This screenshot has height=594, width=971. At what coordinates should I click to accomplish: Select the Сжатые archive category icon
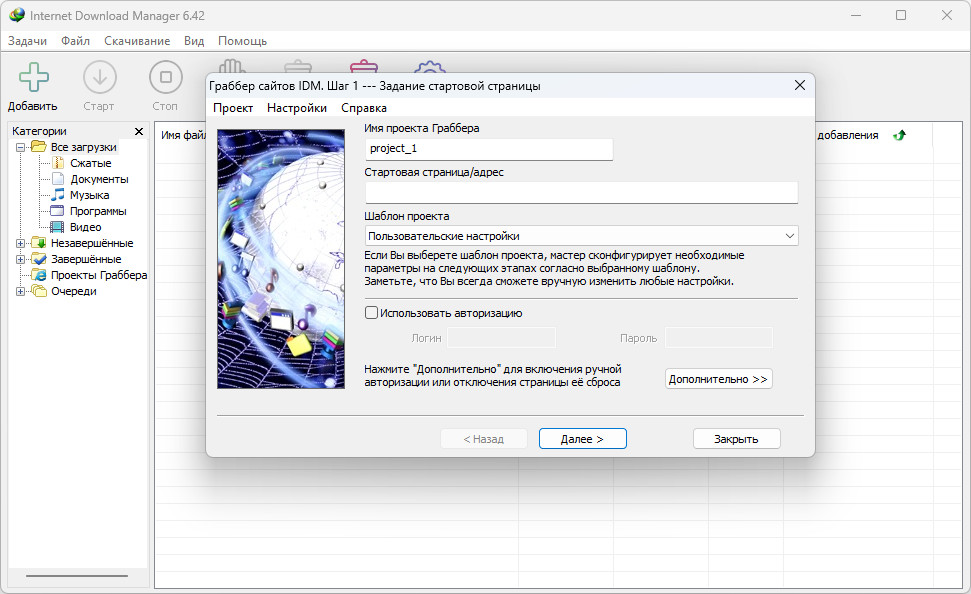tap(58, 163)
